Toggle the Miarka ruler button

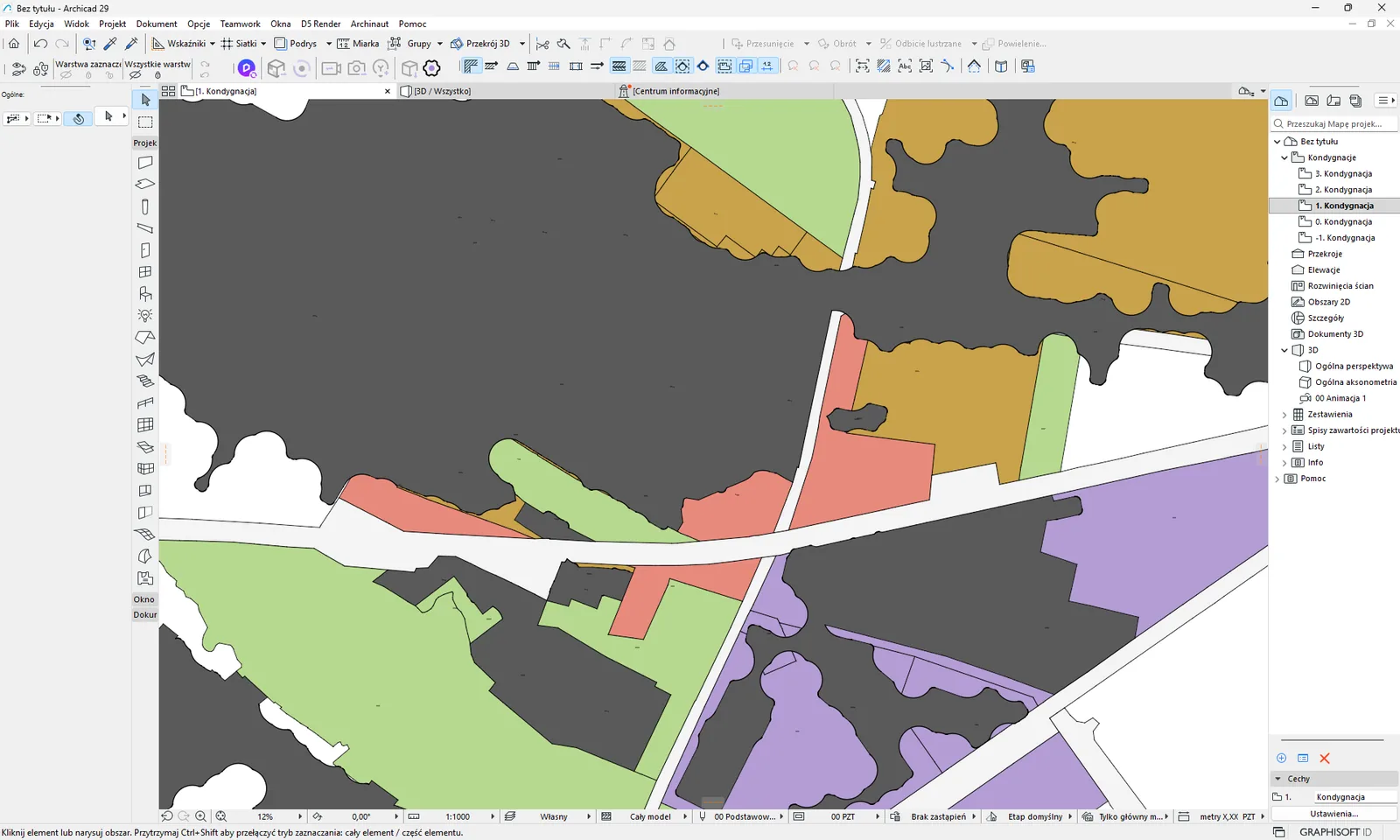coord(358,43)
